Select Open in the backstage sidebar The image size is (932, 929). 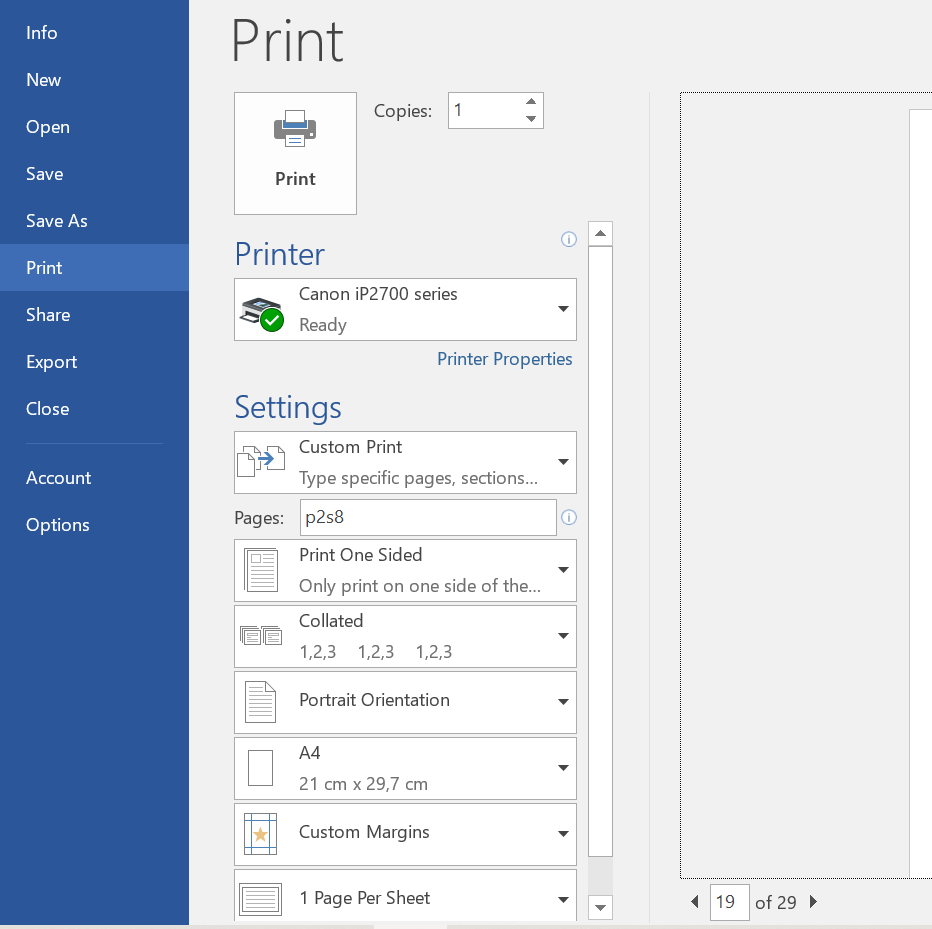[95, 127]
